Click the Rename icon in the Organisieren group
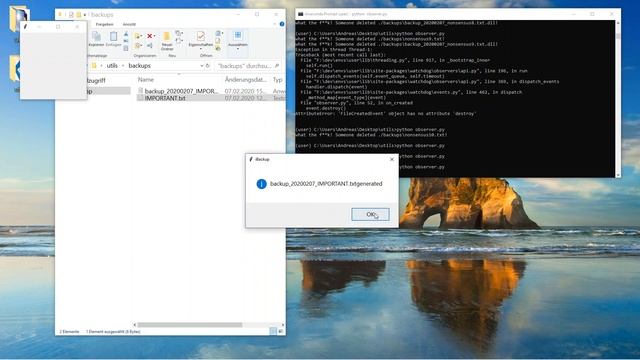This screenshot has height=360, width=640. (x=149, y=46)
